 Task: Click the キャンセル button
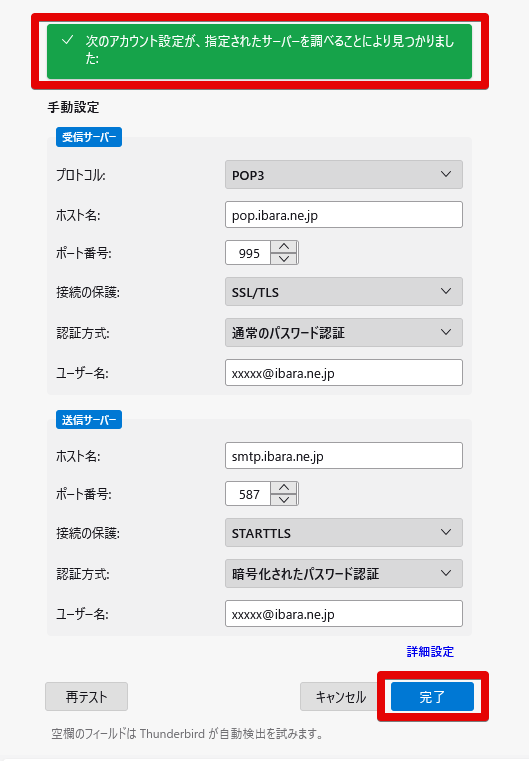pos(341,697)
